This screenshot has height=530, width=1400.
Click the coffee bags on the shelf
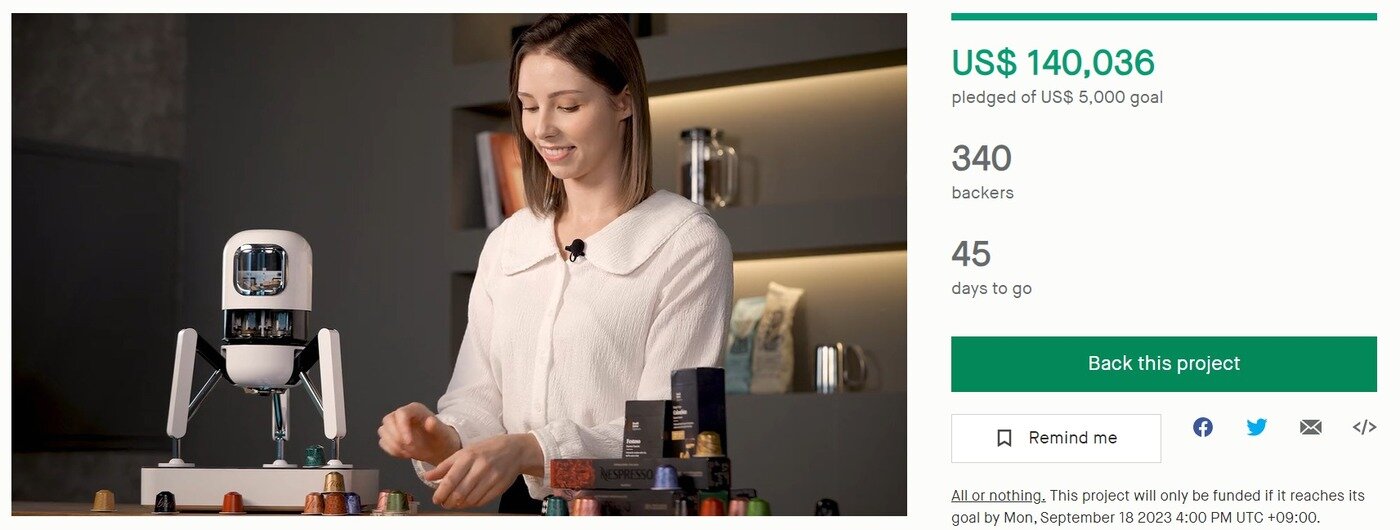point(764,338)
